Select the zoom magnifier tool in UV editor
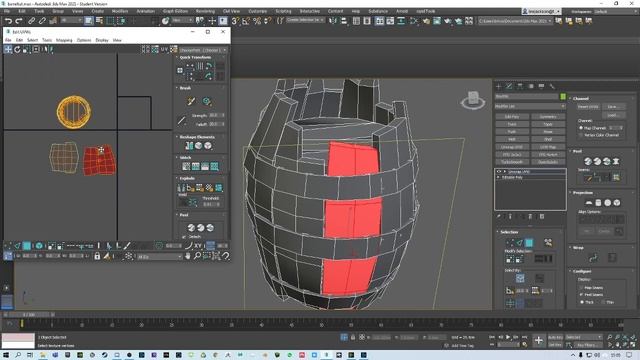This screenshot has width=640, height=360. coord(197,256)
